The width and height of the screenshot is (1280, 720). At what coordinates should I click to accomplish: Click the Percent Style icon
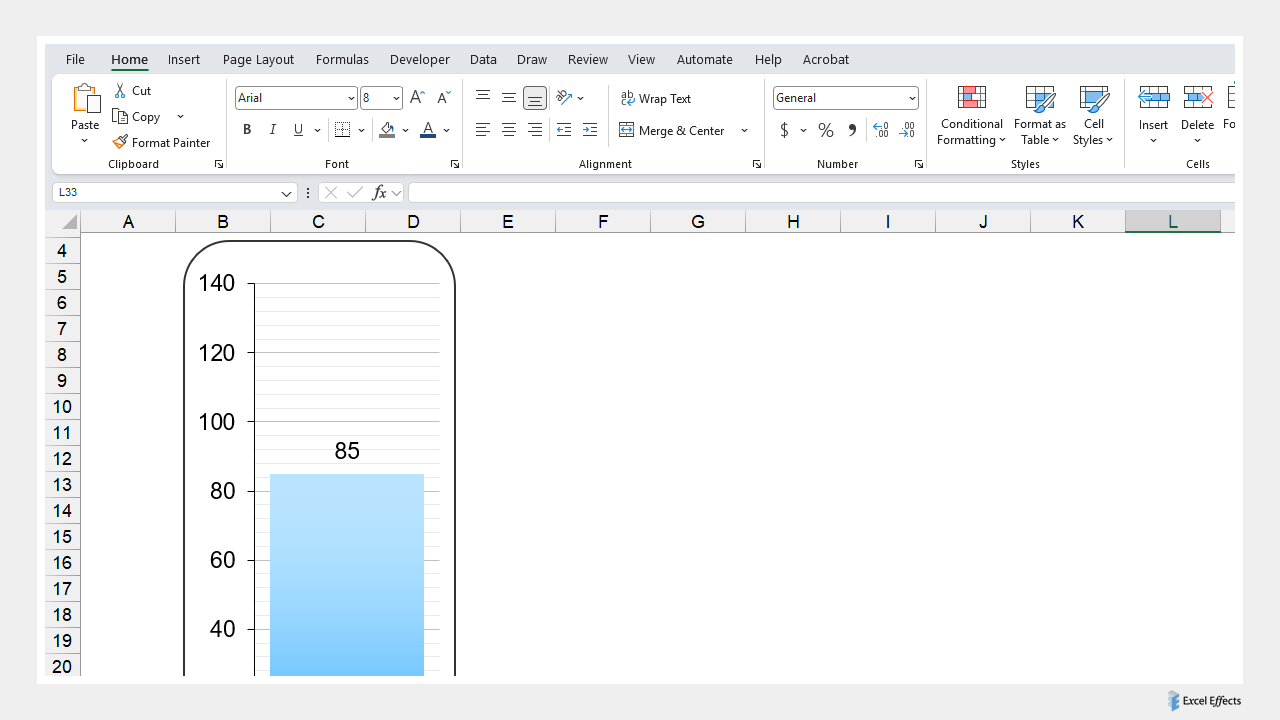coord(826,131)
